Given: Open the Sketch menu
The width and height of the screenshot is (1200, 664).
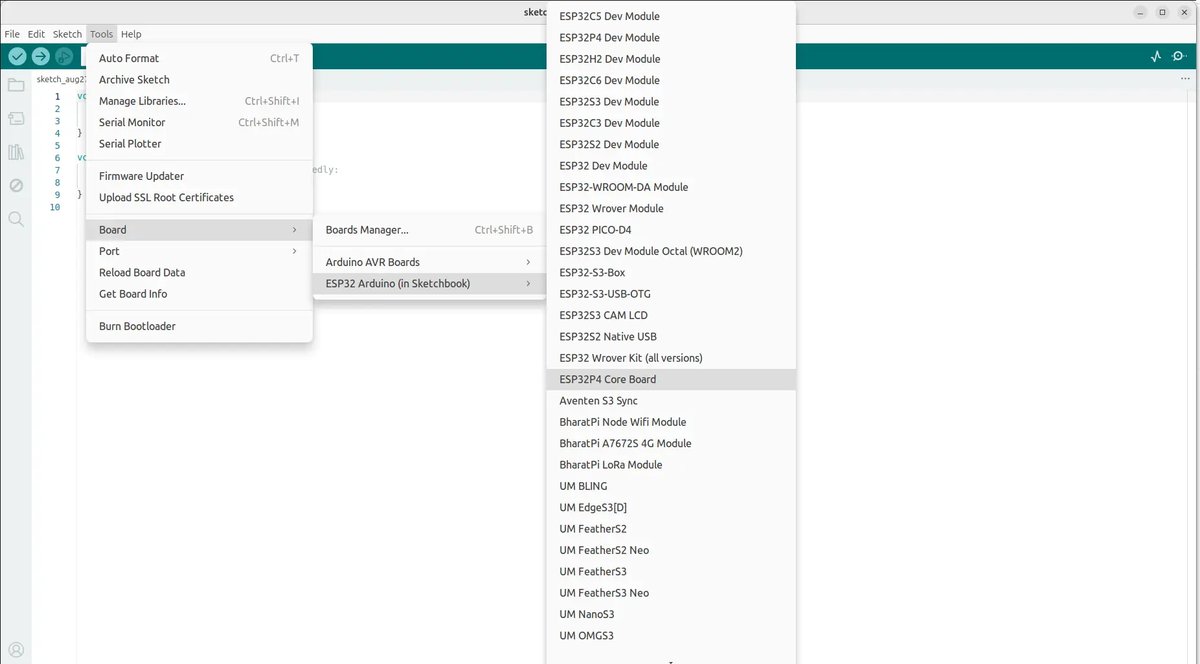Looking at the screenshot, I should (x=67, y=34).
